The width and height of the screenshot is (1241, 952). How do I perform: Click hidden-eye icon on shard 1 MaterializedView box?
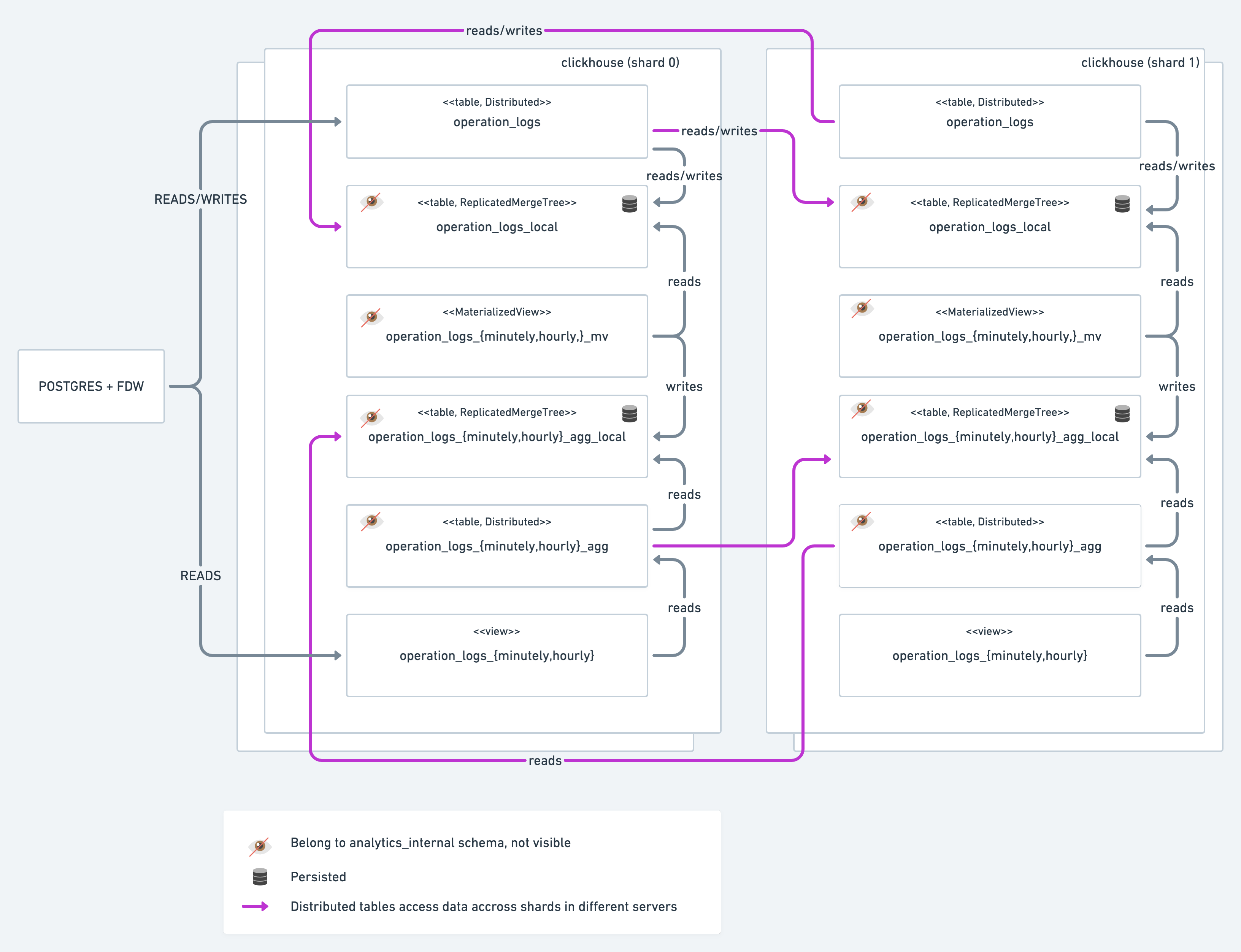pos(862,308)
